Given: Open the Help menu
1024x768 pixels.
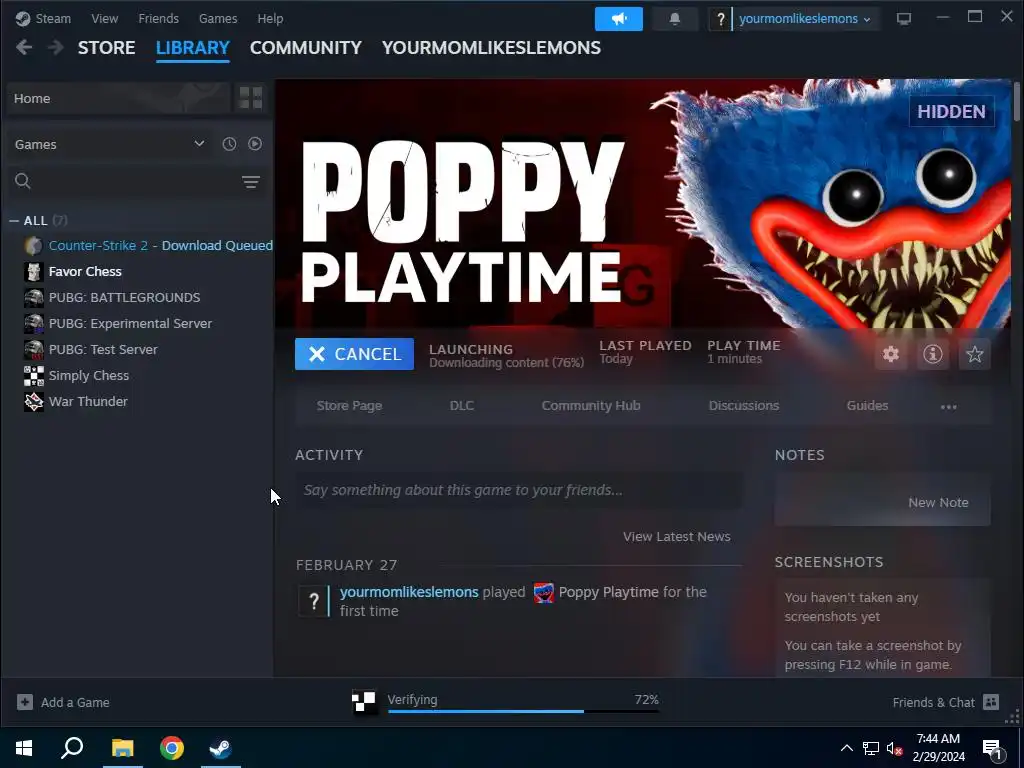Looking at the screenshot, I should click(x=270, y=18).
